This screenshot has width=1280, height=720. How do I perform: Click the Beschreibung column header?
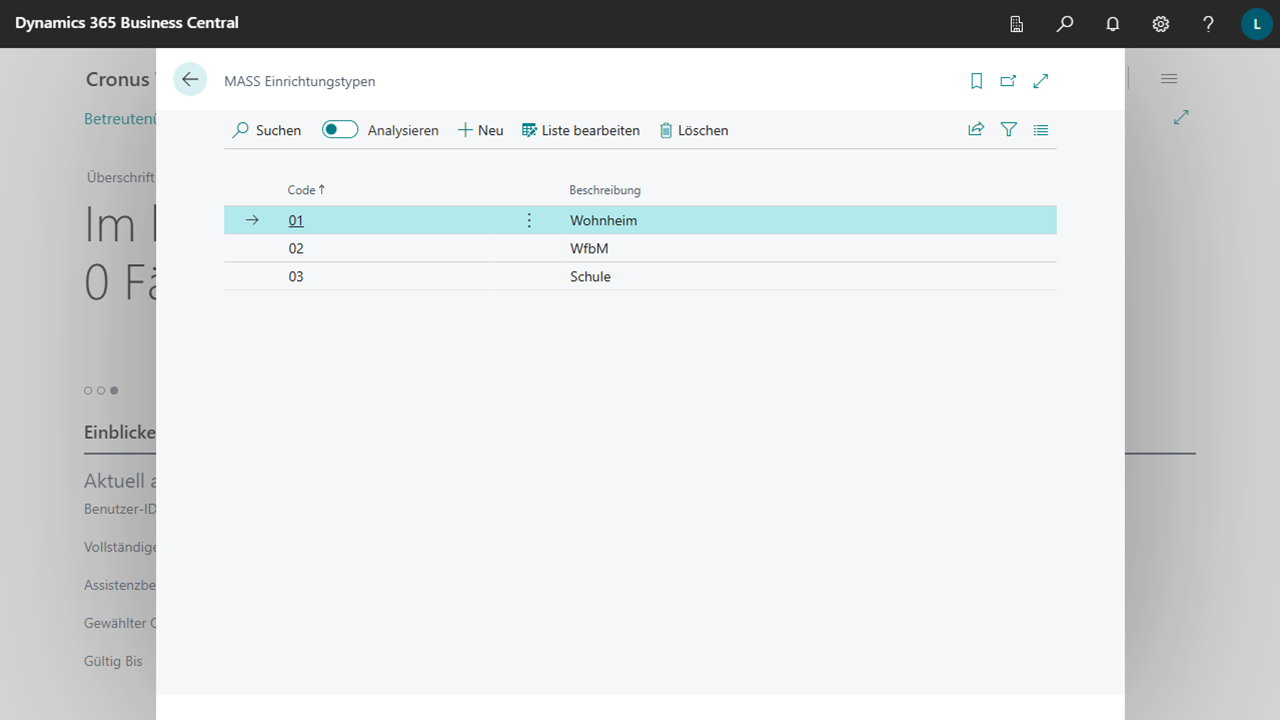coord(605,190)
